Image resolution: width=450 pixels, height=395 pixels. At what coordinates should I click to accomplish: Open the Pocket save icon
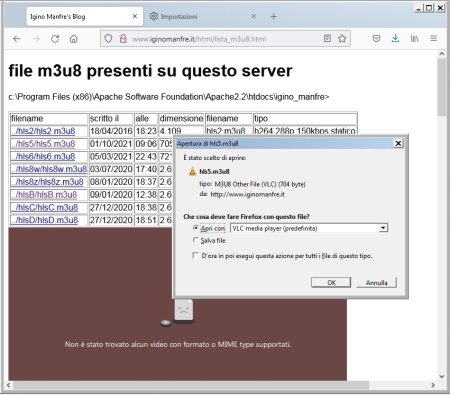pos(376,38)
